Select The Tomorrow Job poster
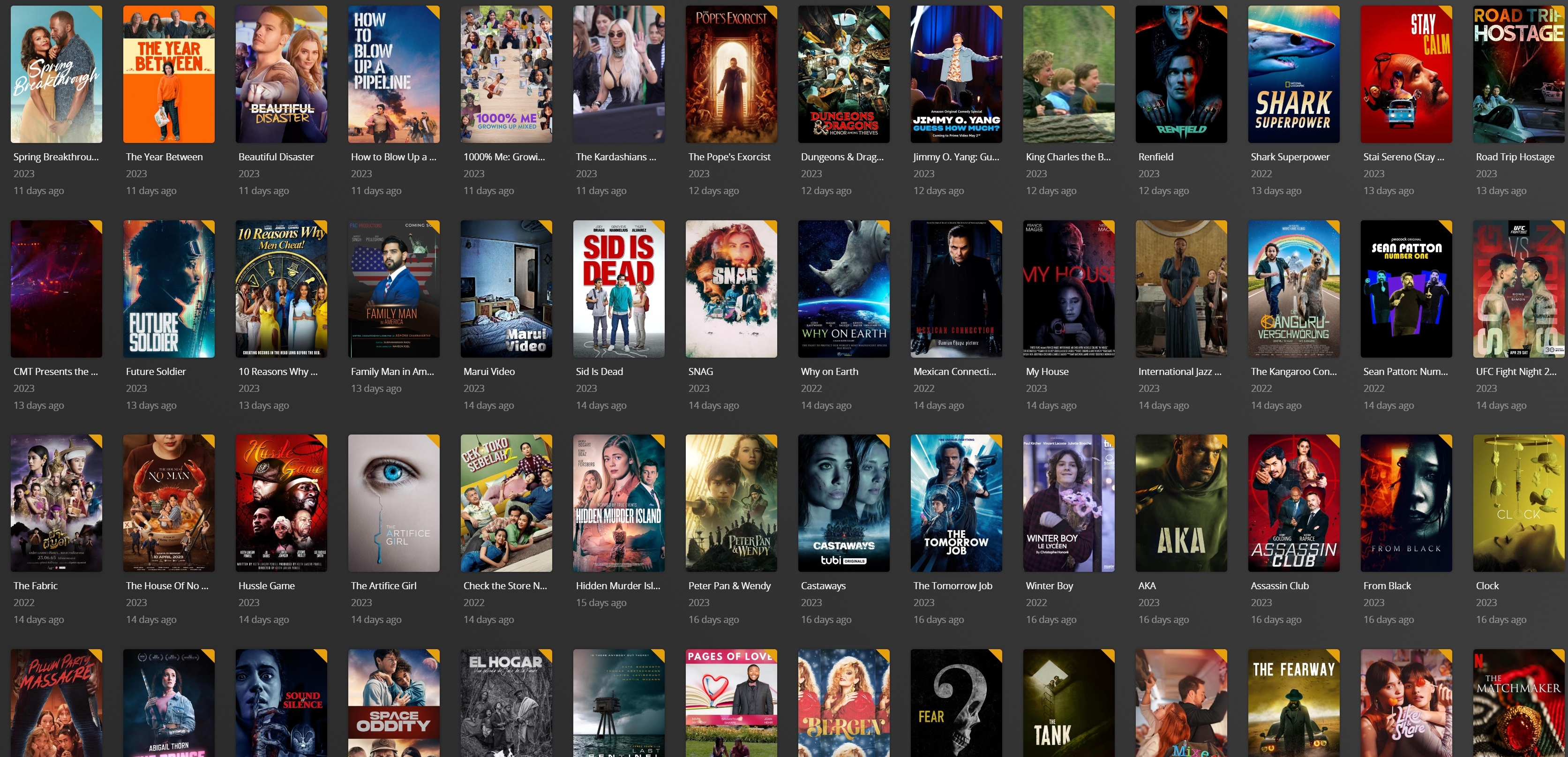Screen dimensions: 1568x757 click(x=956, y=503)
